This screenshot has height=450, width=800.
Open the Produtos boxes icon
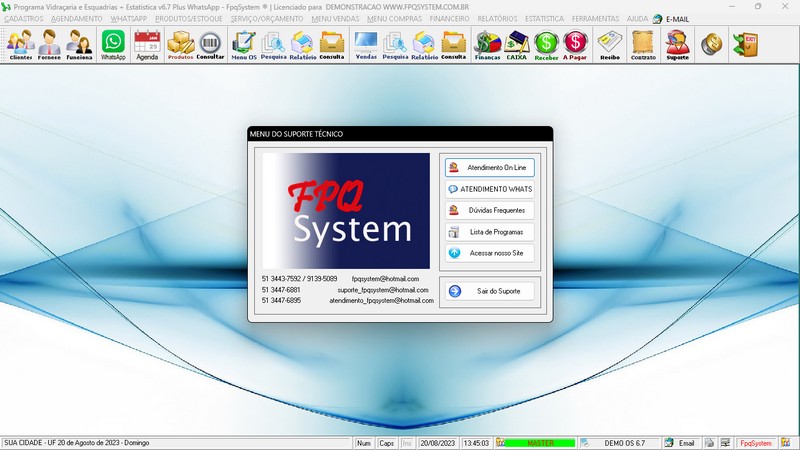(181, 45)
